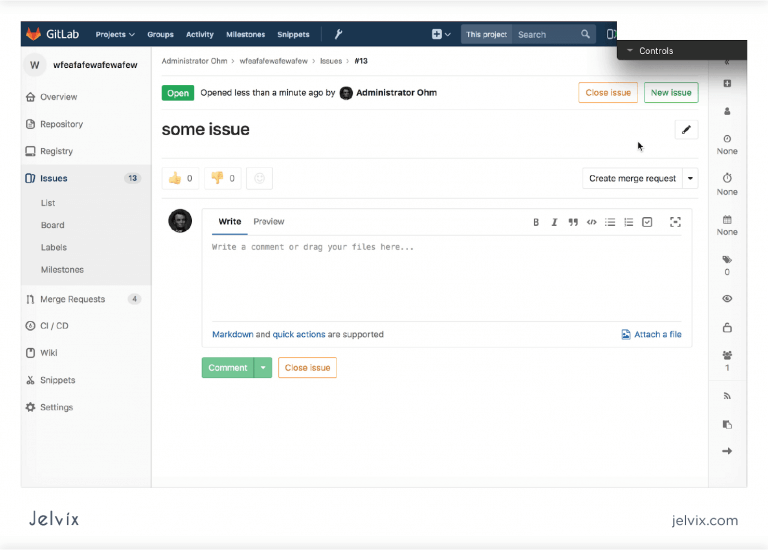Collapse the Controls panel triangle

tap(630, 50)
